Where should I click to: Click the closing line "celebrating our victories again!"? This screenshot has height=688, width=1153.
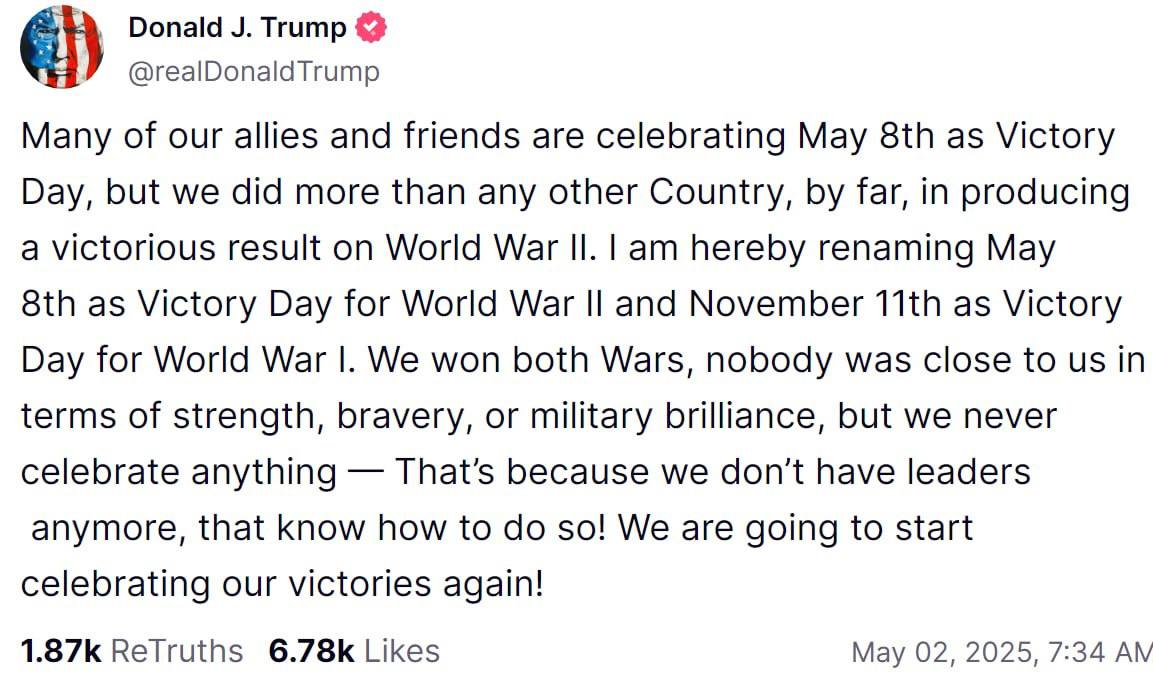pyautogui.click(x=282, y=584)
